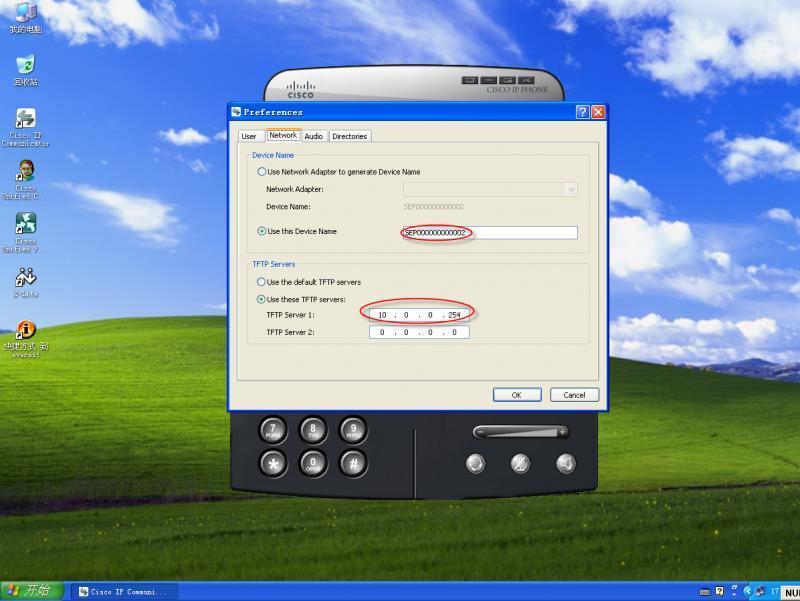Screen dimensions: 800x601
Task: Open the My Computer desktop icon
Action: coord(26,16)
